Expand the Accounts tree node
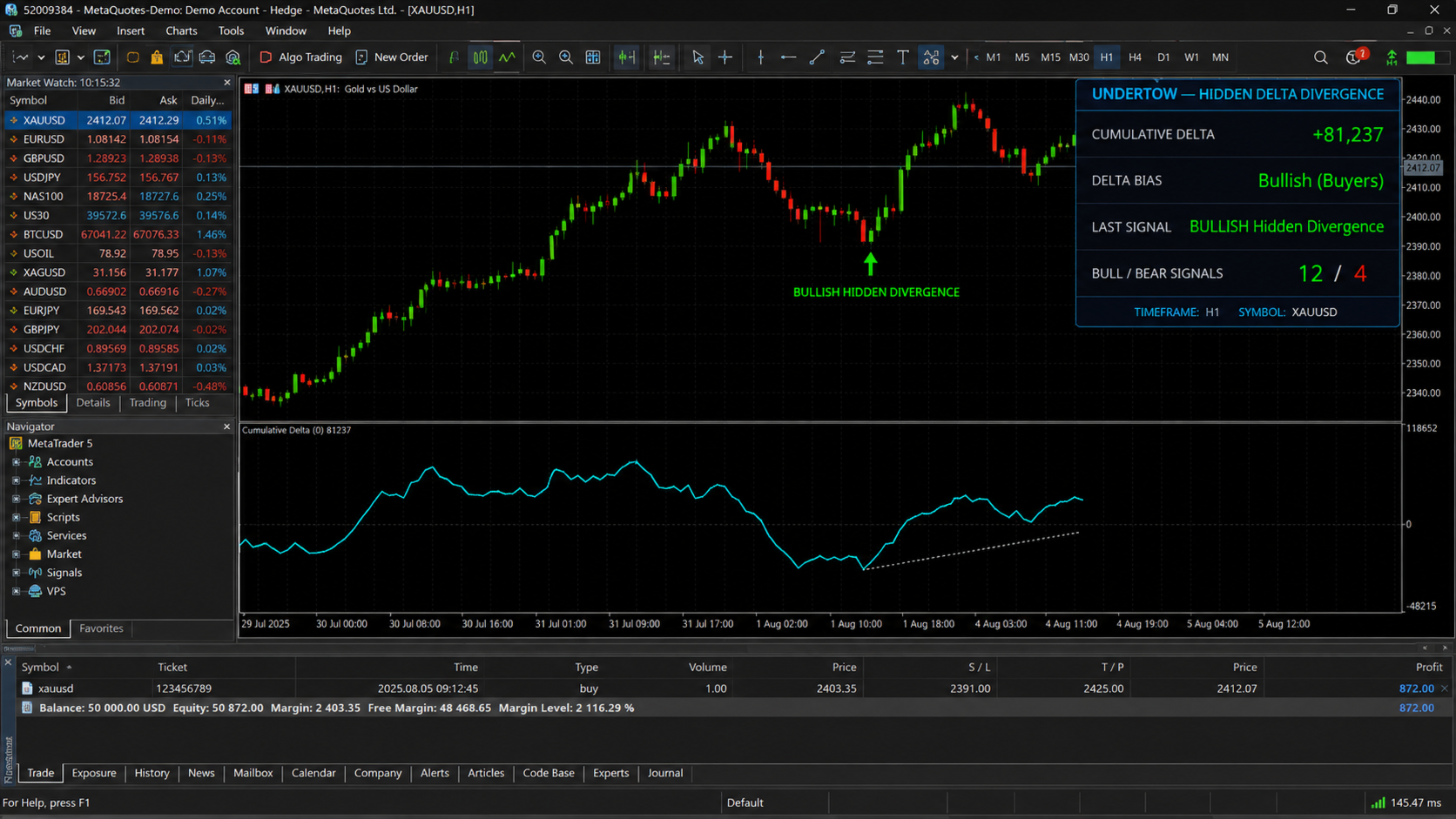The image size is (1456, 819). tap(16, 462)
